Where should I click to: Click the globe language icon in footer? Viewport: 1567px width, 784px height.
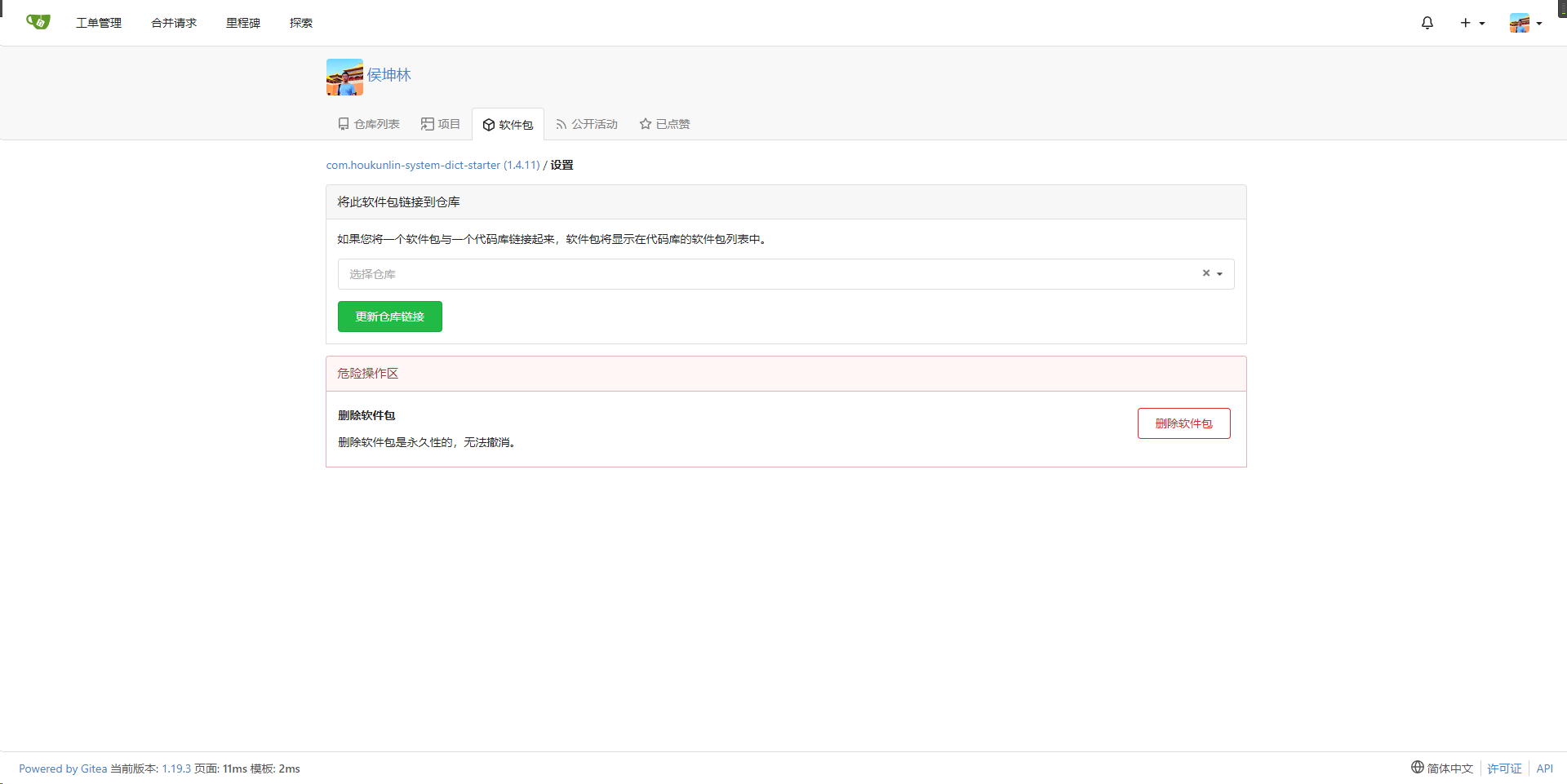pyautogui.click(x=1417, y=767)
